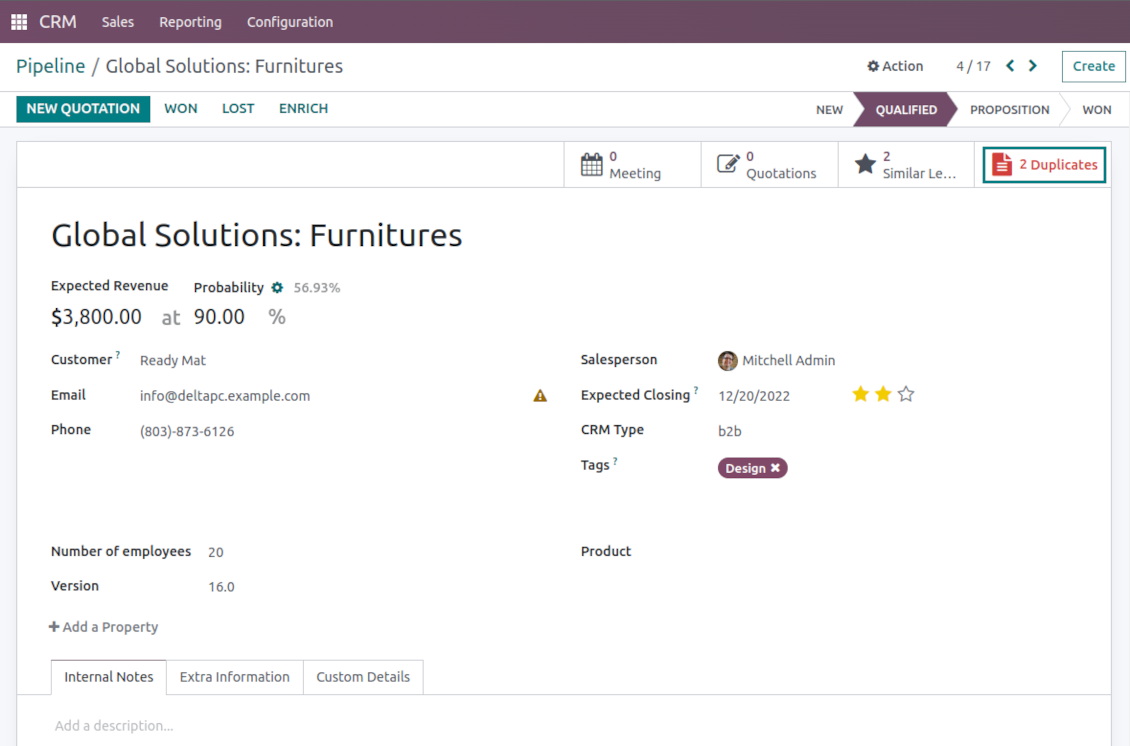Go to the next record arrow

tap(1033, 66)
